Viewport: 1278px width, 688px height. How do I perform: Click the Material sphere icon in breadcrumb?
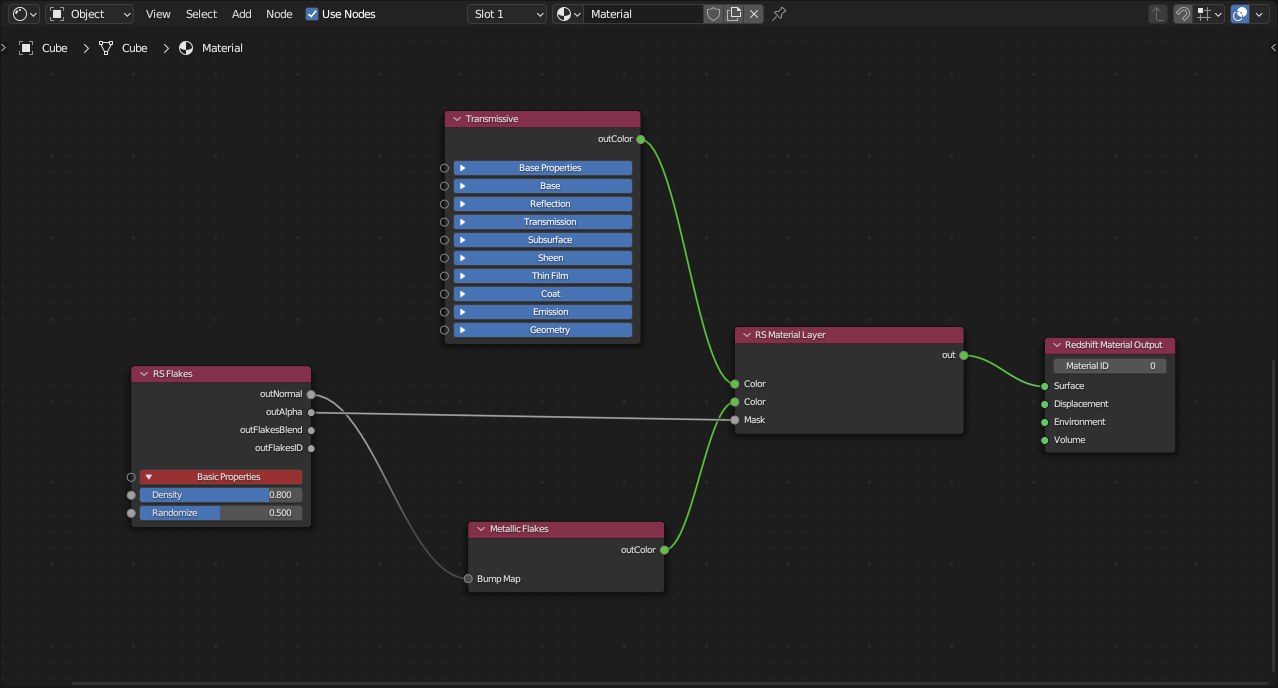coord(186,48)
